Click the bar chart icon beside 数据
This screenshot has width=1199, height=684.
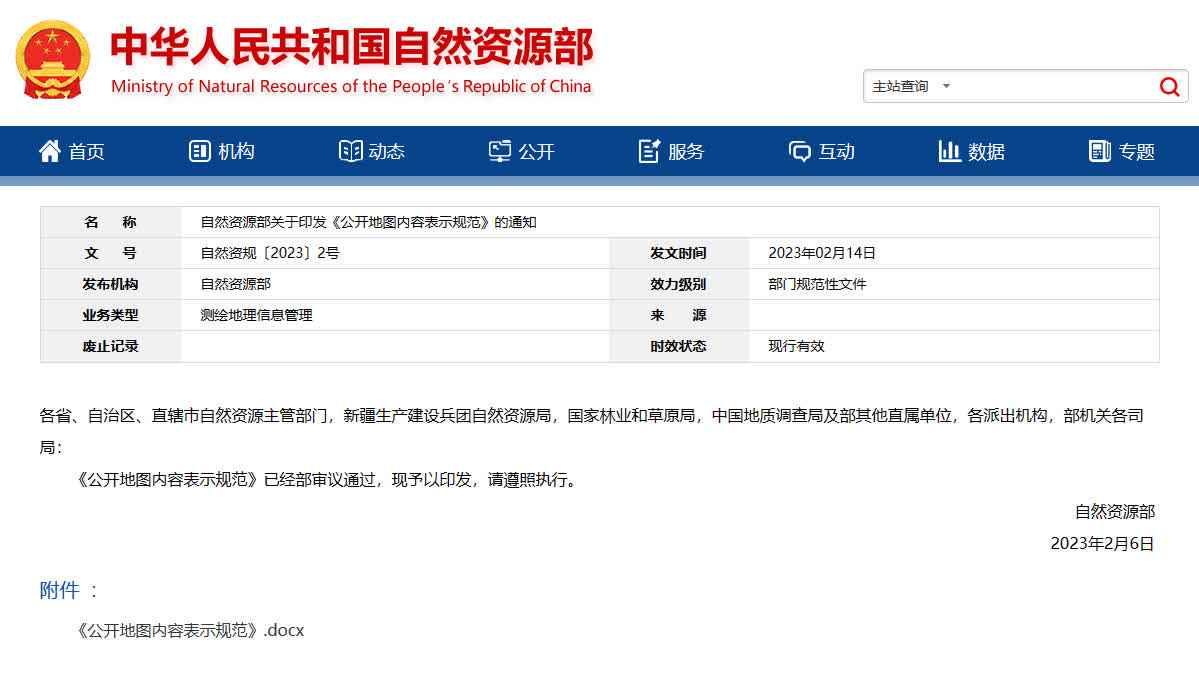pos(949,151)
